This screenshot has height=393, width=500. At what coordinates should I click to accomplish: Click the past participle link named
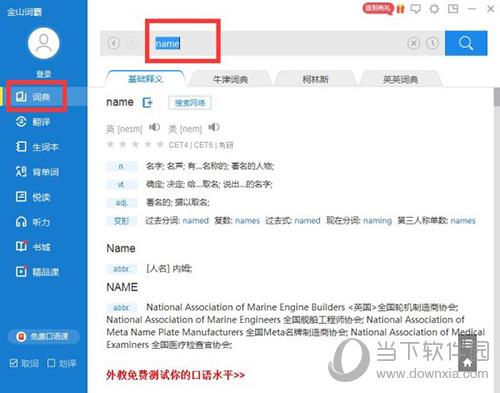click(196, 221)
